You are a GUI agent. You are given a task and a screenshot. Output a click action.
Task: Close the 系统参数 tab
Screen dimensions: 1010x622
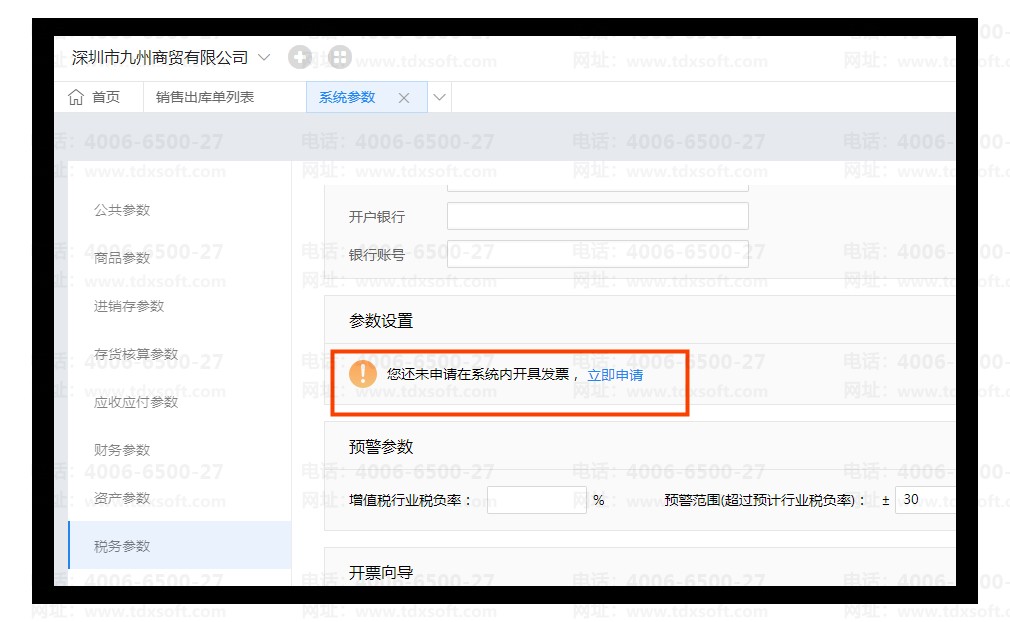404,98
